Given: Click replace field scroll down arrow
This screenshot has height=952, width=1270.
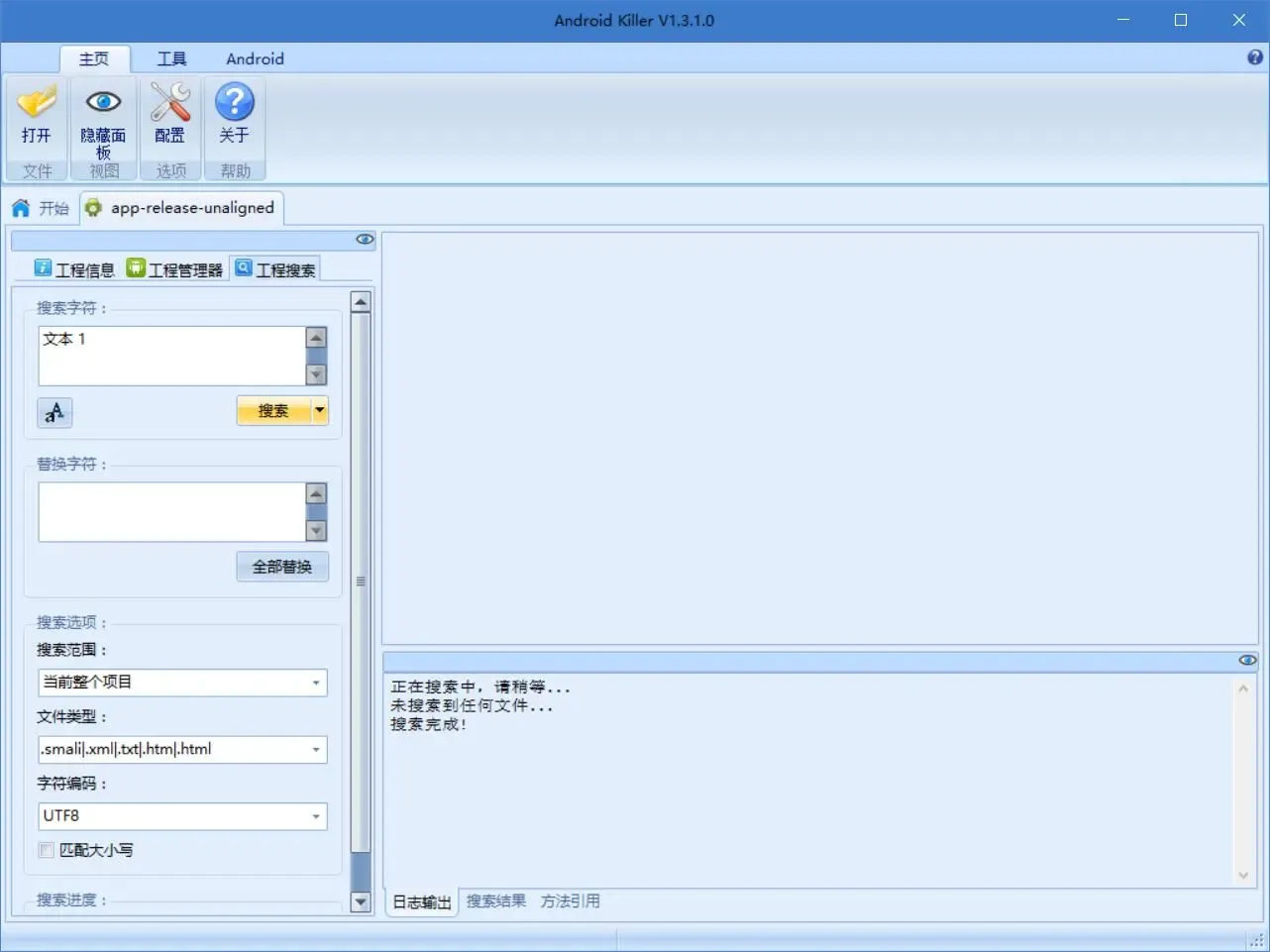Looking at the screenshot, I should click(x=316, y=531).
